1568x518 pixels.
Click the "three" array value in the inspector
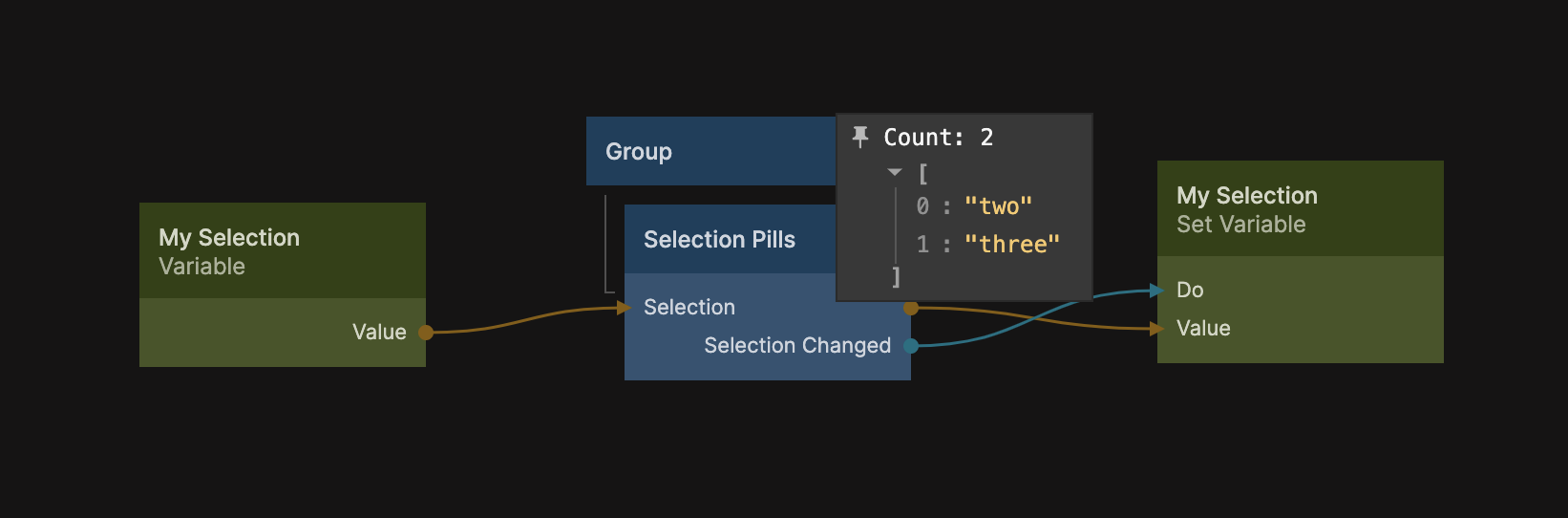[1011, 245]
